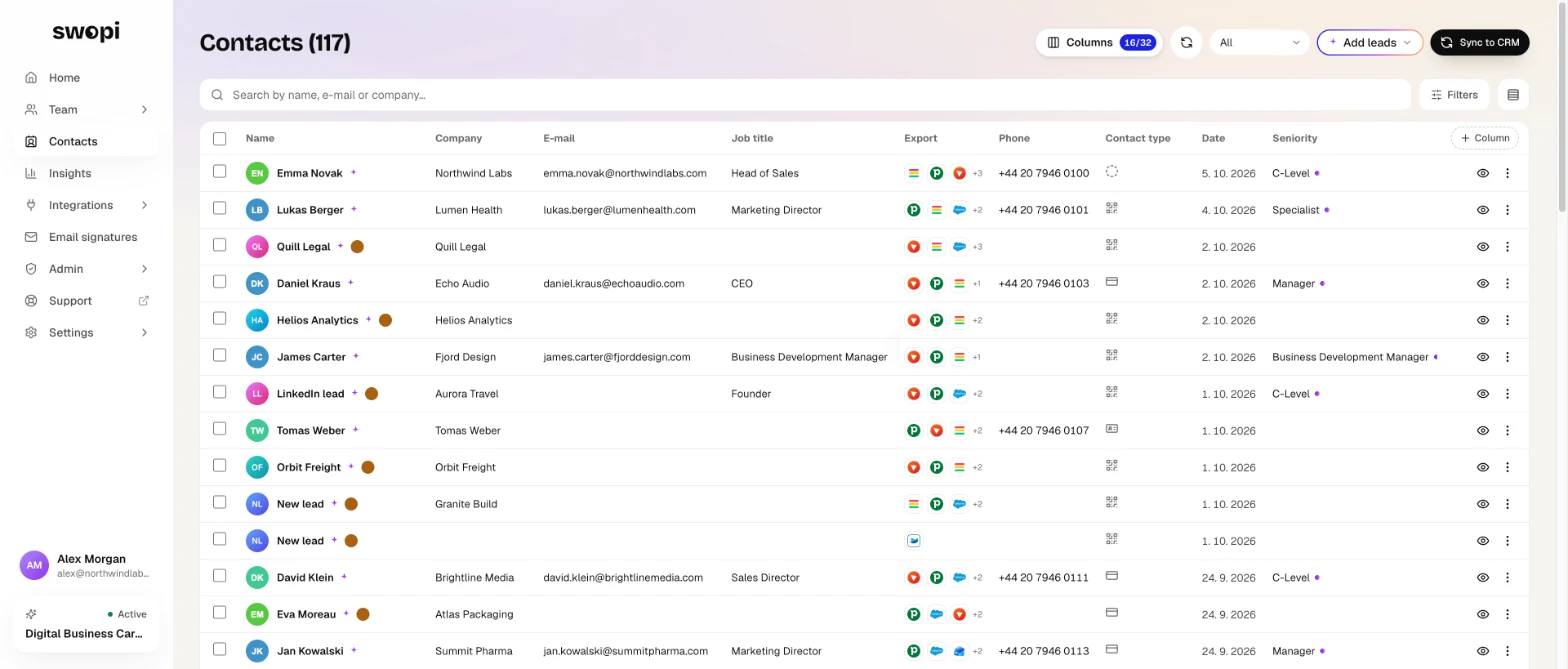Click the sparkle icon next to Tomas Weber
Image resolution: width=1568 pixels, height=669 pixels.
click(x=355, y=430)
